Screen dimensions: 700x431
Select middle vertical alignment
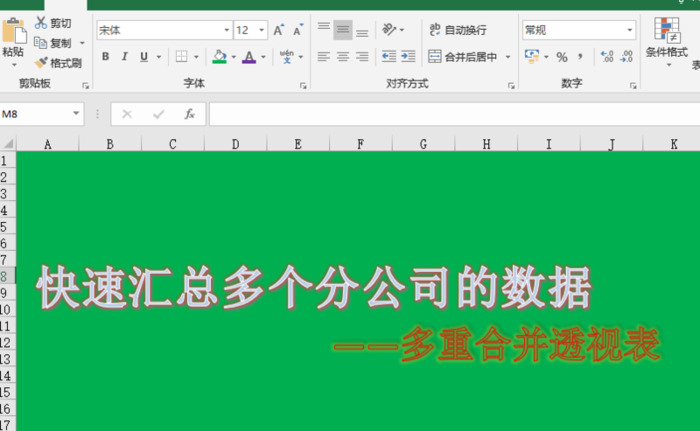point(343,30)
